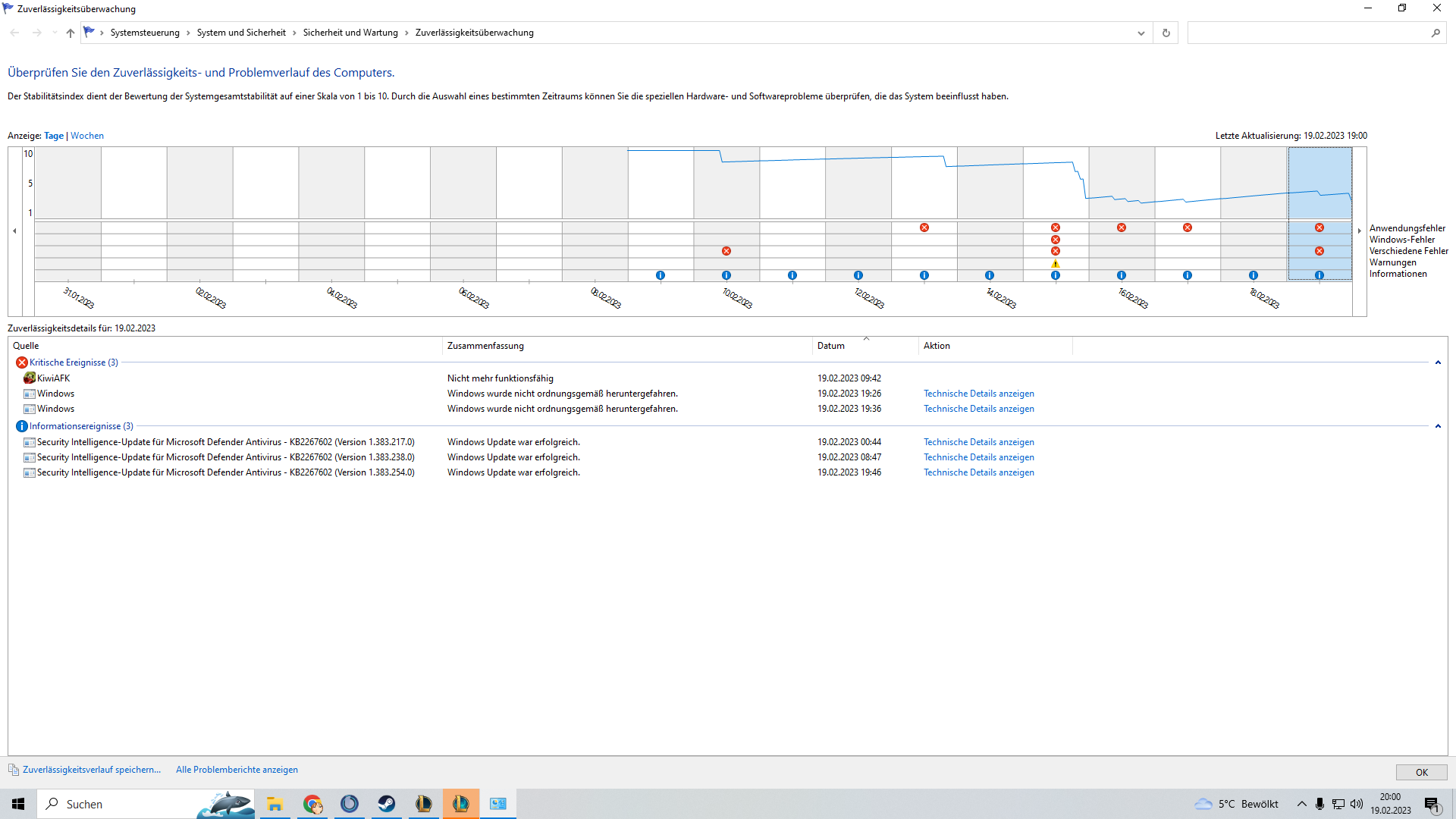Click the up arrow navigation button
This screenshot has width=1456, height=819.
70,33
